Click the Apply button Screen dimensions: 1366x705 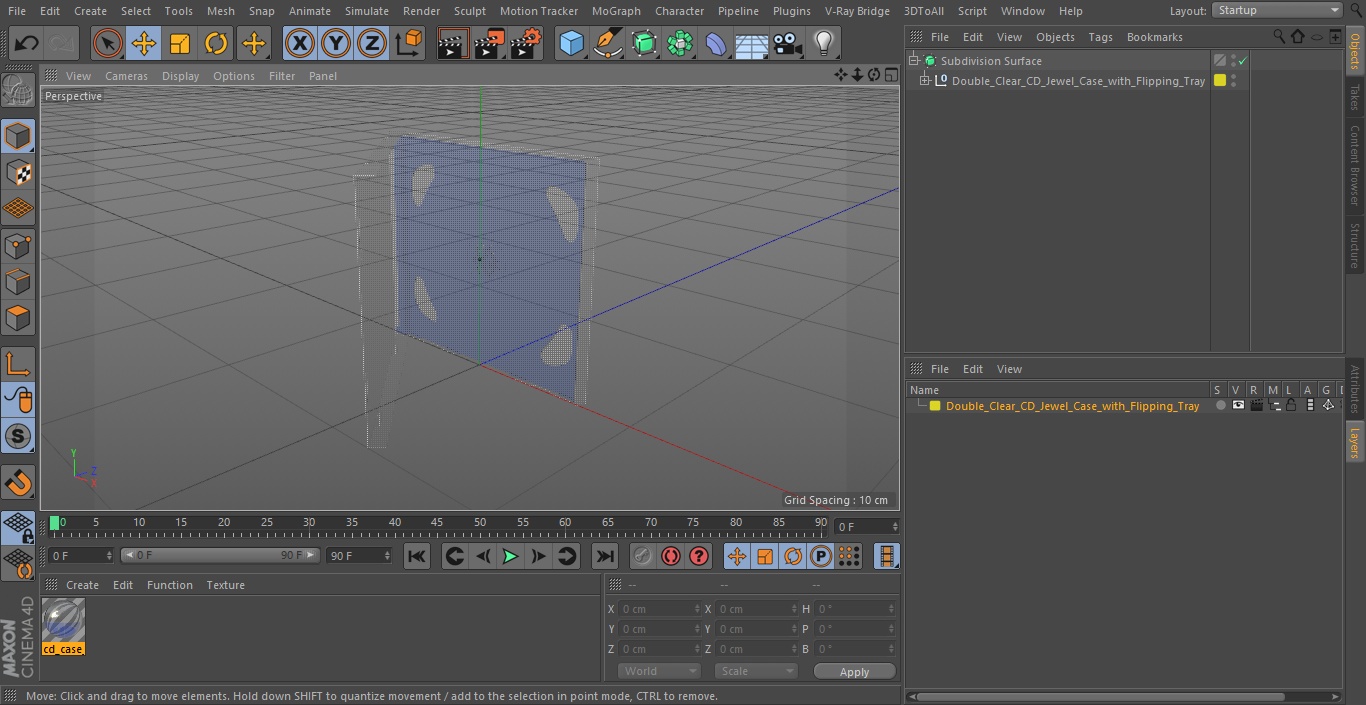pos(854,672)
